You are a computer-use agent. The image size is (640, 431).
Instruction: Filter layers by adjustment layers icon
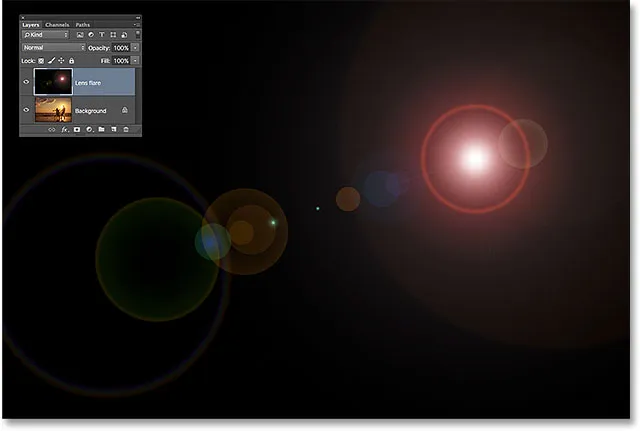pyautogui.click(x=91, y=35)
